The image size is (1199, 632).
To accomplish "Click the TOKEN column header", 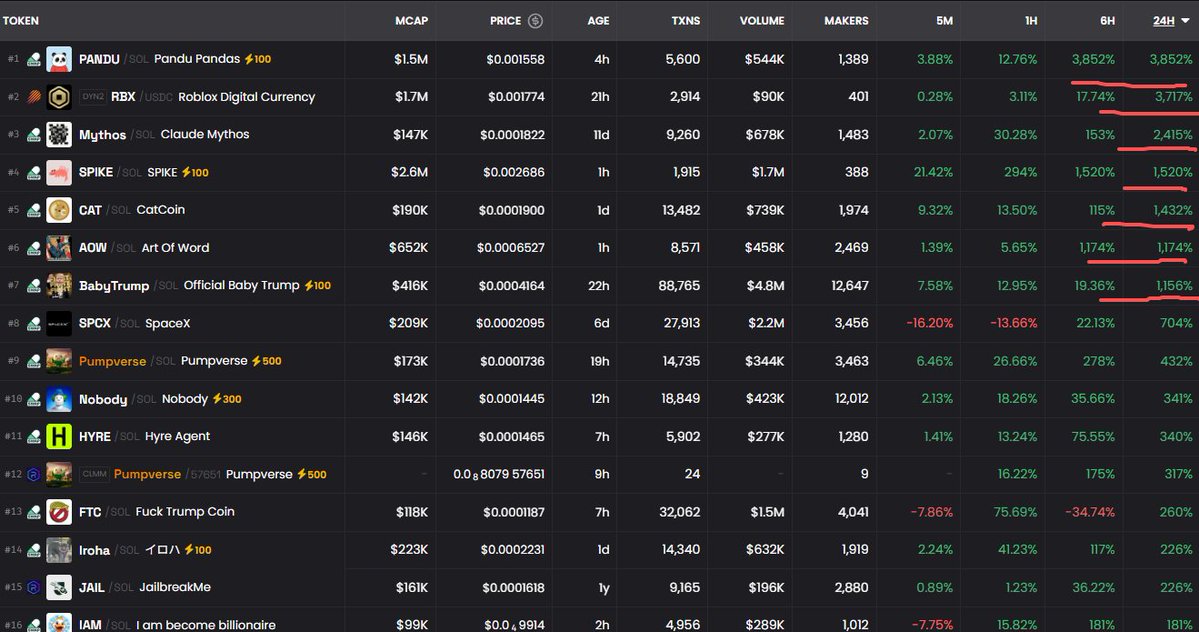I will pyautogui.click(x=21, y=21).
